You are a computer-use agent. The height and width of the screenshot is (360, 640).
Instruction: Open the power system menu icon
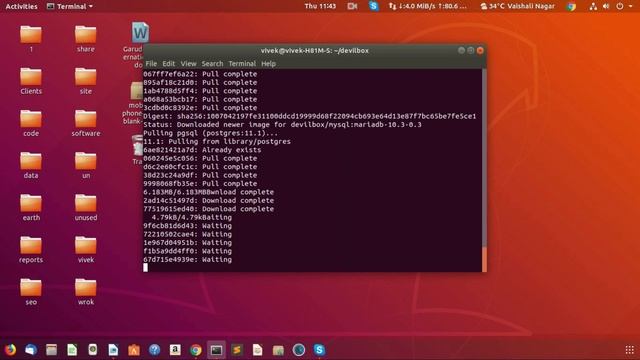pos(620,6)
